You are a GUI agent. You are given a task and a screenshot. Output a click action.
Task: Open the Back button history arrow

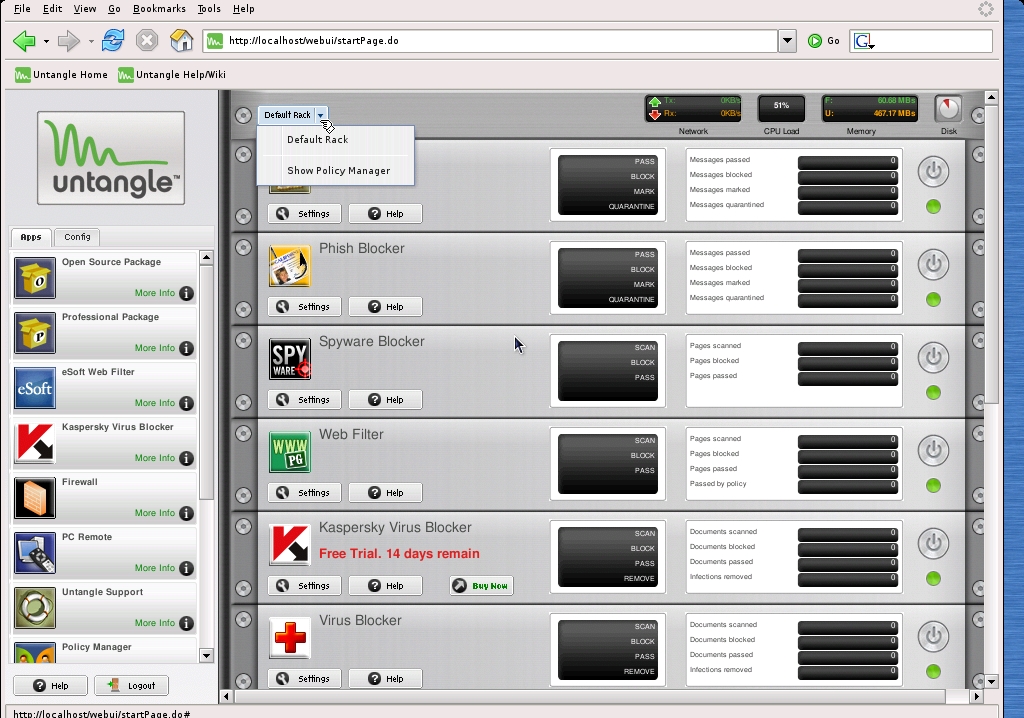46,41
